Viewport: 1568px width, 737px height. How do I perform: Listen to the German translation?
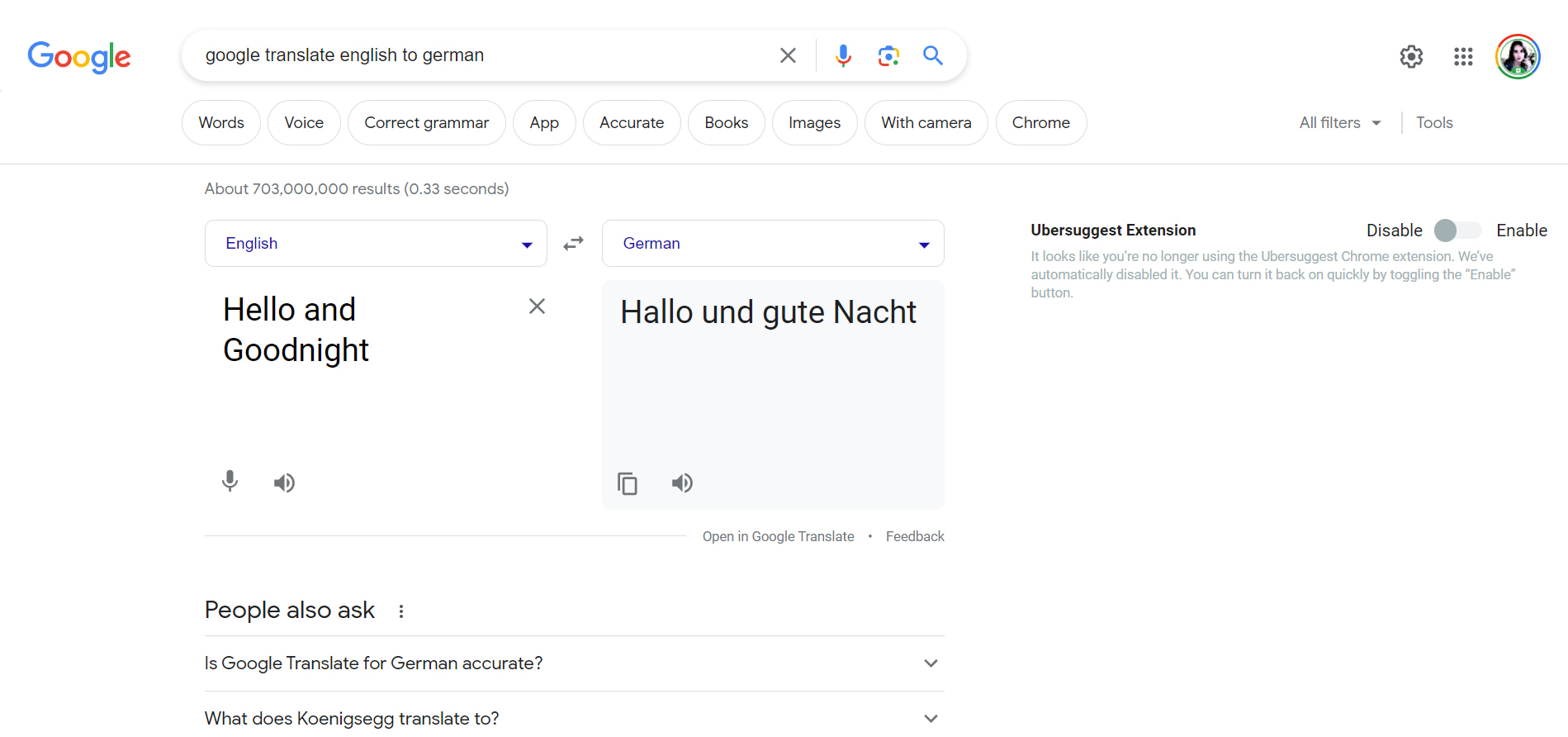(682, 483)
